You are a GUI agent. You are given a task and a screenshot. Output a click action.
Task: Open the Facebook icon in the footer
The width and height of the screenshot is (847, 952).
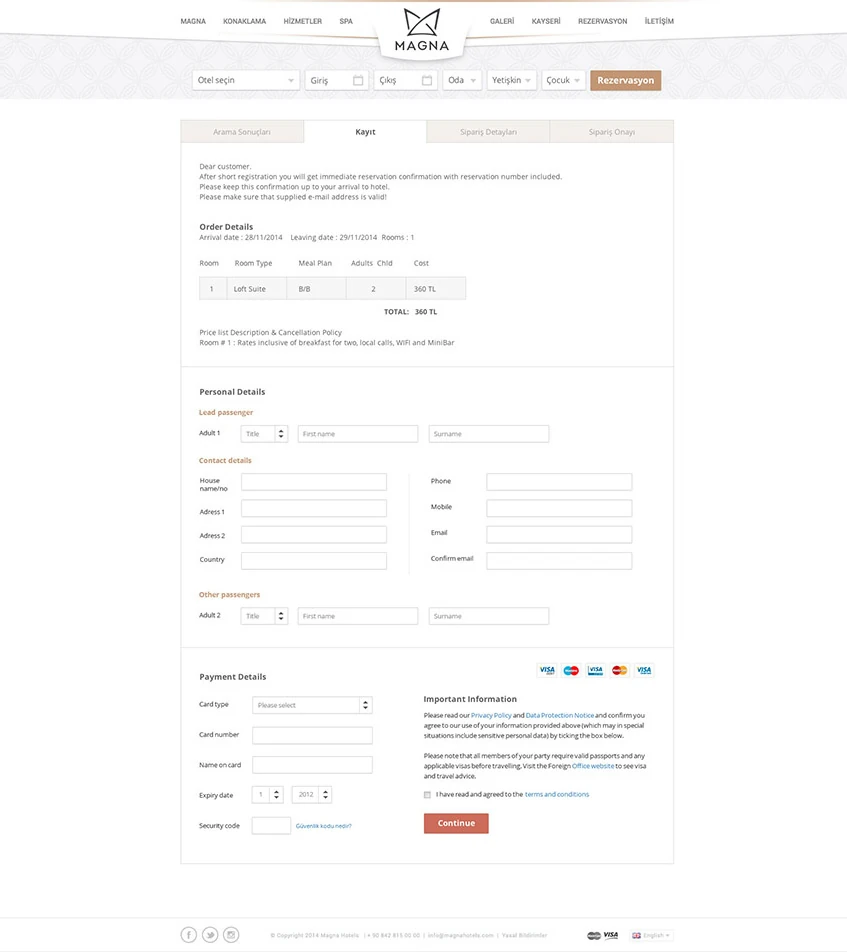[189, 935]
